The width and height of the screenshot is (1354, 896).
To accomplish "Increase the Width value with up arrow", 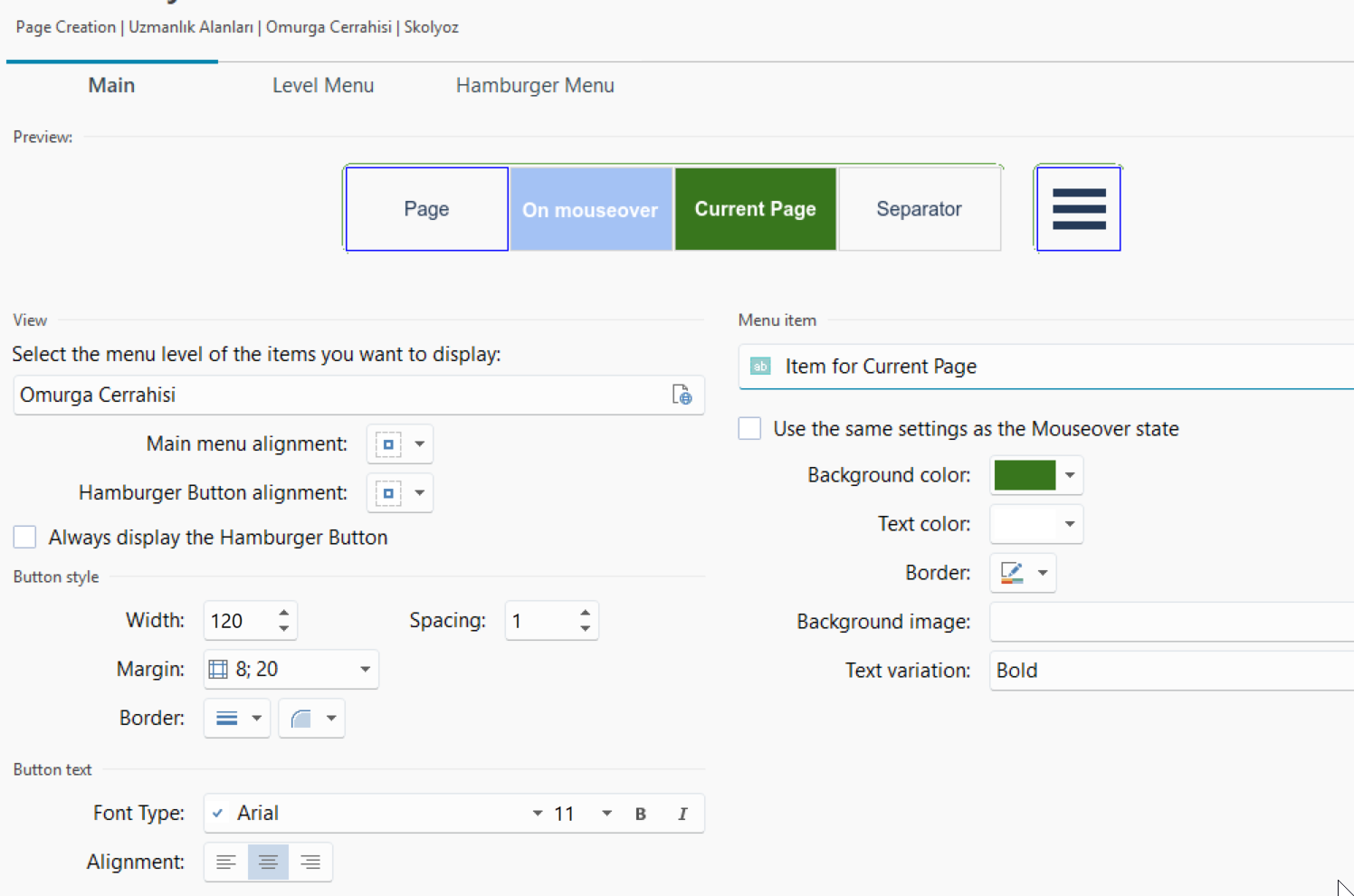I will [284, 613].
